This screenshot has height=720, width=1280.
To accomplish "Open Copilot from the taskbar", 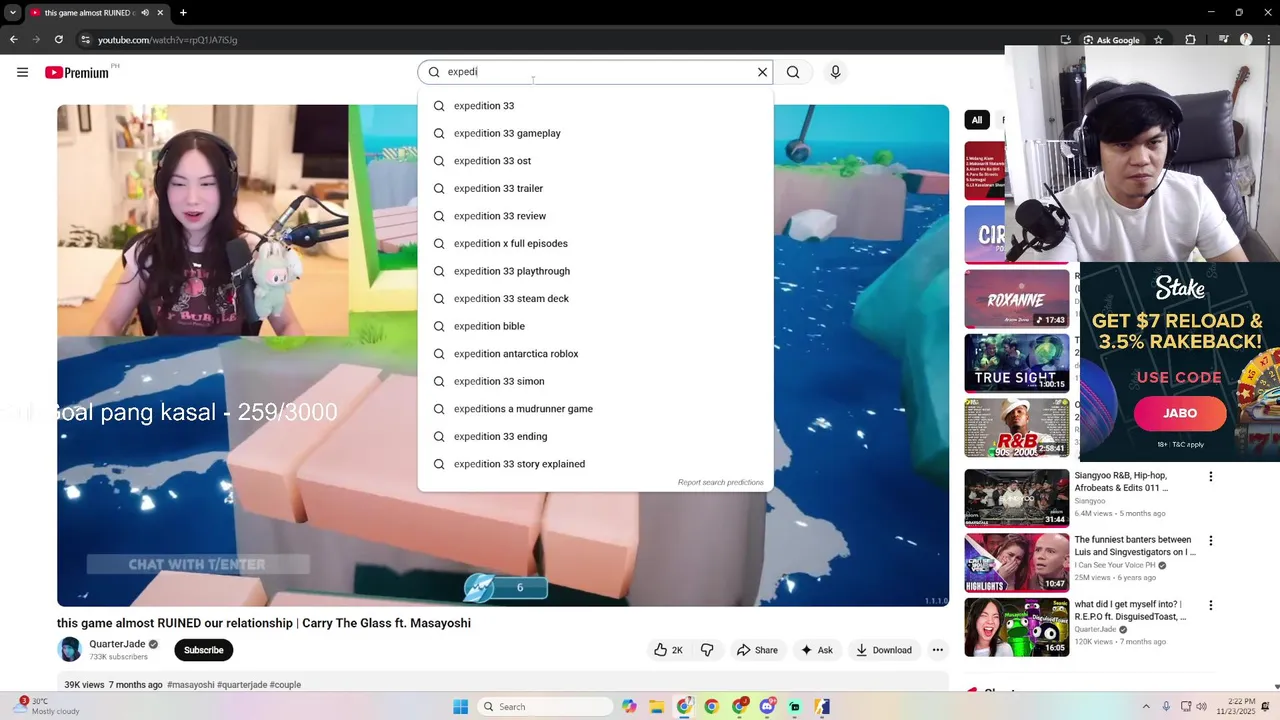I will (x=629, y=707).
